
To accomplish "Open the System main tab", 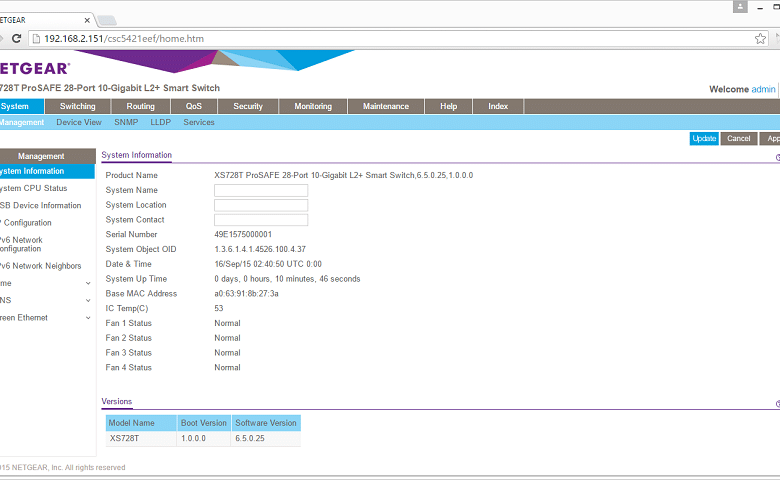I will [22, 106].
